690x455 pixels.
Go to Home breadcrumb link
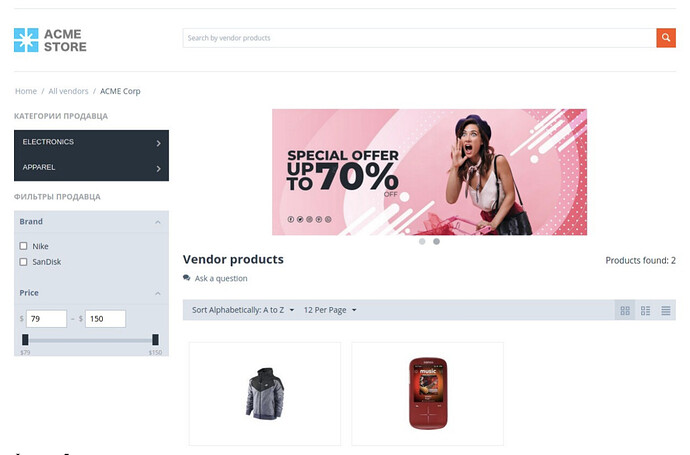point(26,91)
